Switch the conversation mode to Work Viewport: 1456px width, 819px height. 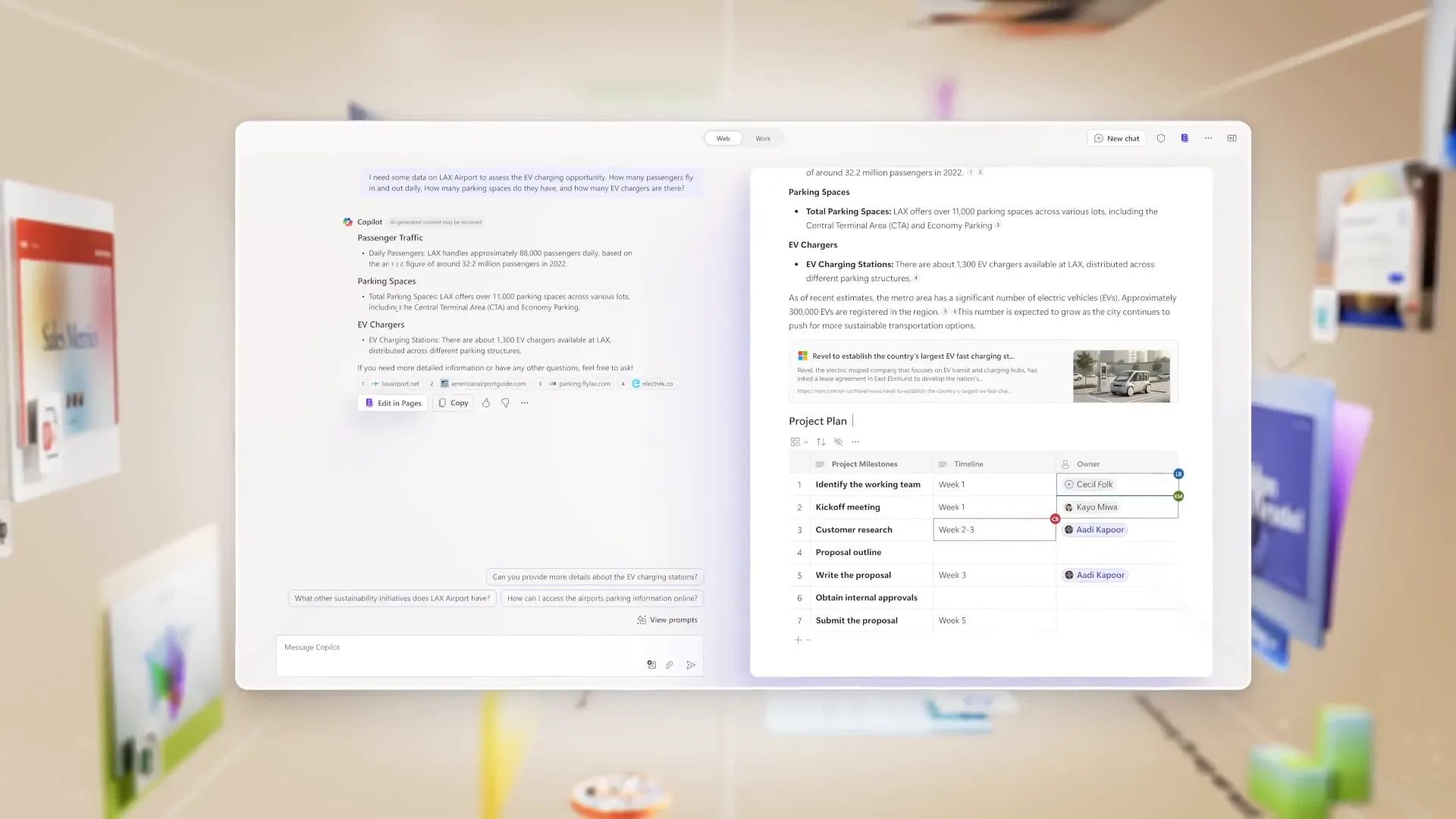(x=763, y=138)
